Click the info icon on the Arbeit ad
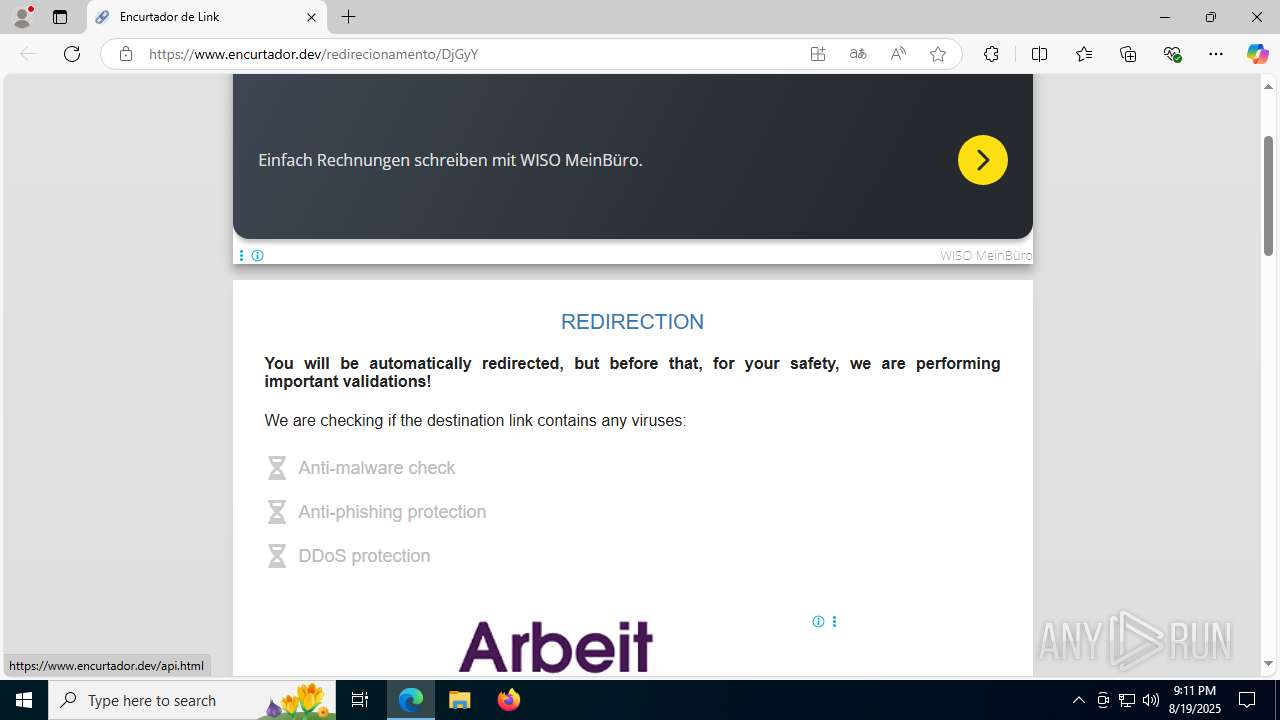Screen dimensions: 1280x720 pos(818,622)
